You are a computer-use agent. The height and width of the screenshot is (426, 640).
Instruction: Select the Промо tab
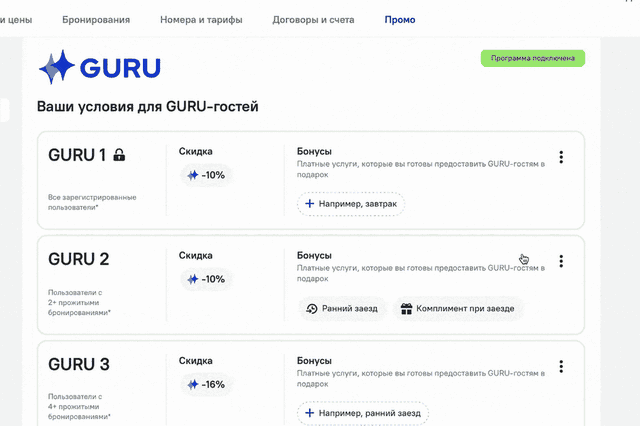[400, 20]
